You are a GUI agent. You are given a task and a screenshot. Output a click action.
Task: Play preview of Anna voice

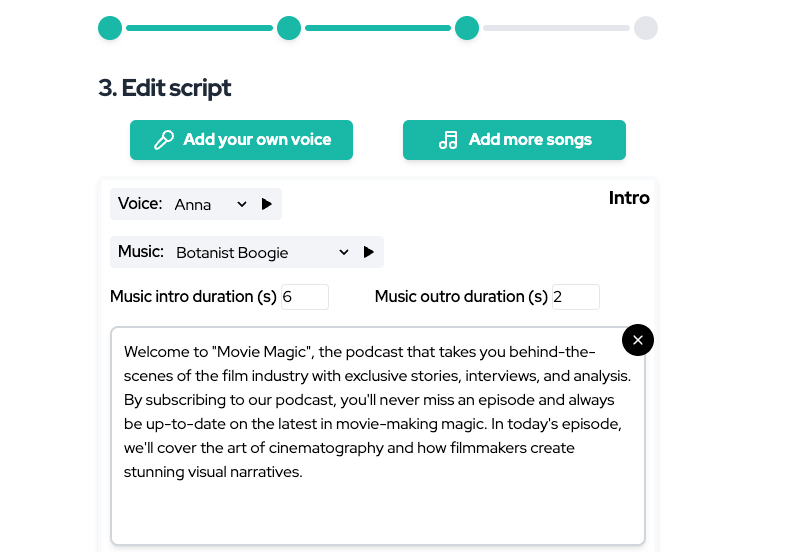(x=267, y=204)
